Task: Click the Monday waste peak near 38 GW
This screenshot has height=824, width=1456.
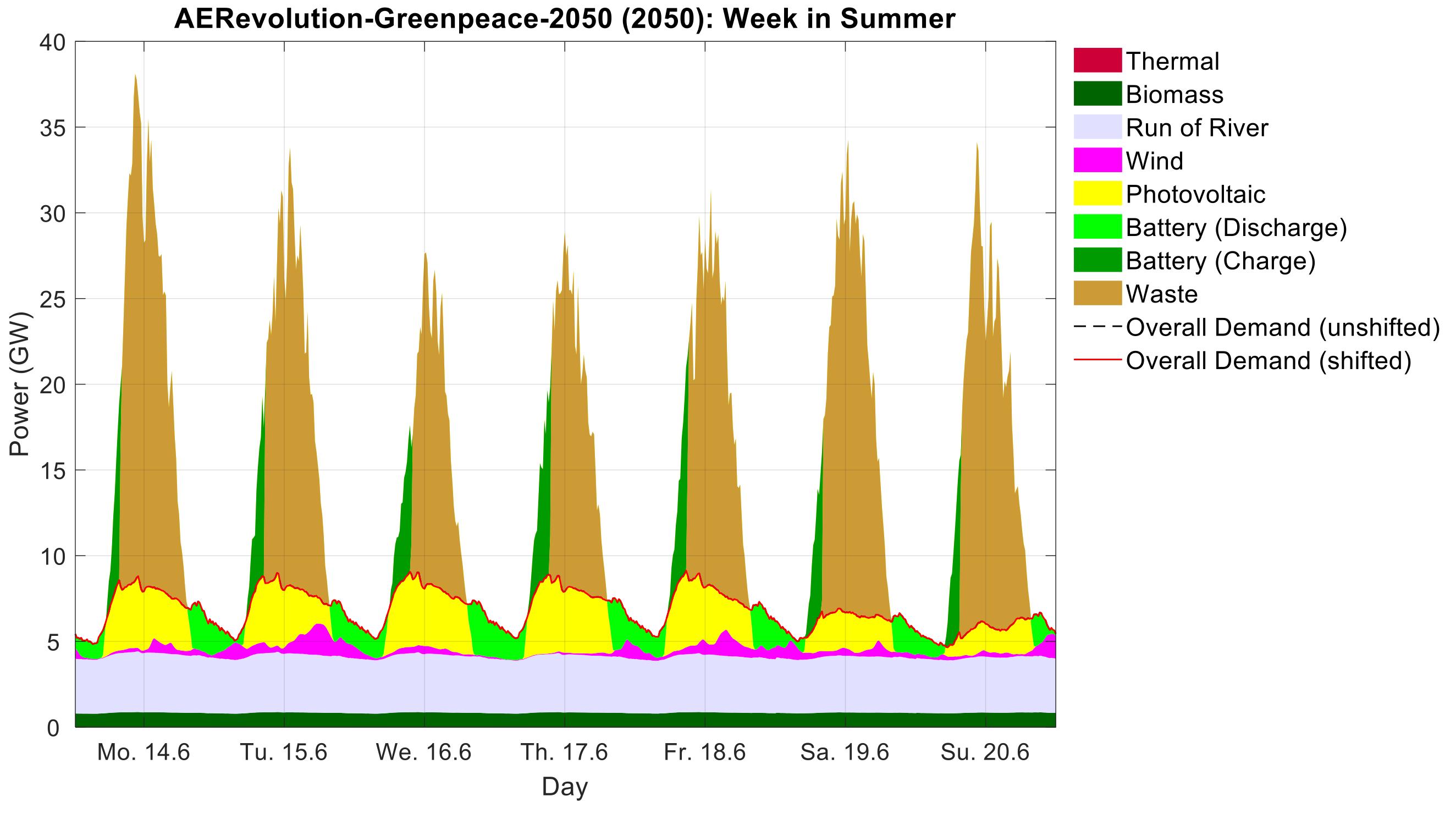Action: 136,85
